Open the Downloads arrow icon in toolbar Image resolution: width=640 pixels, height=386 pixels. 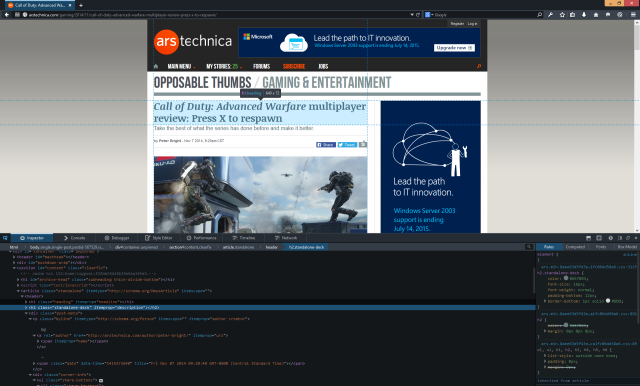point(584,15)
